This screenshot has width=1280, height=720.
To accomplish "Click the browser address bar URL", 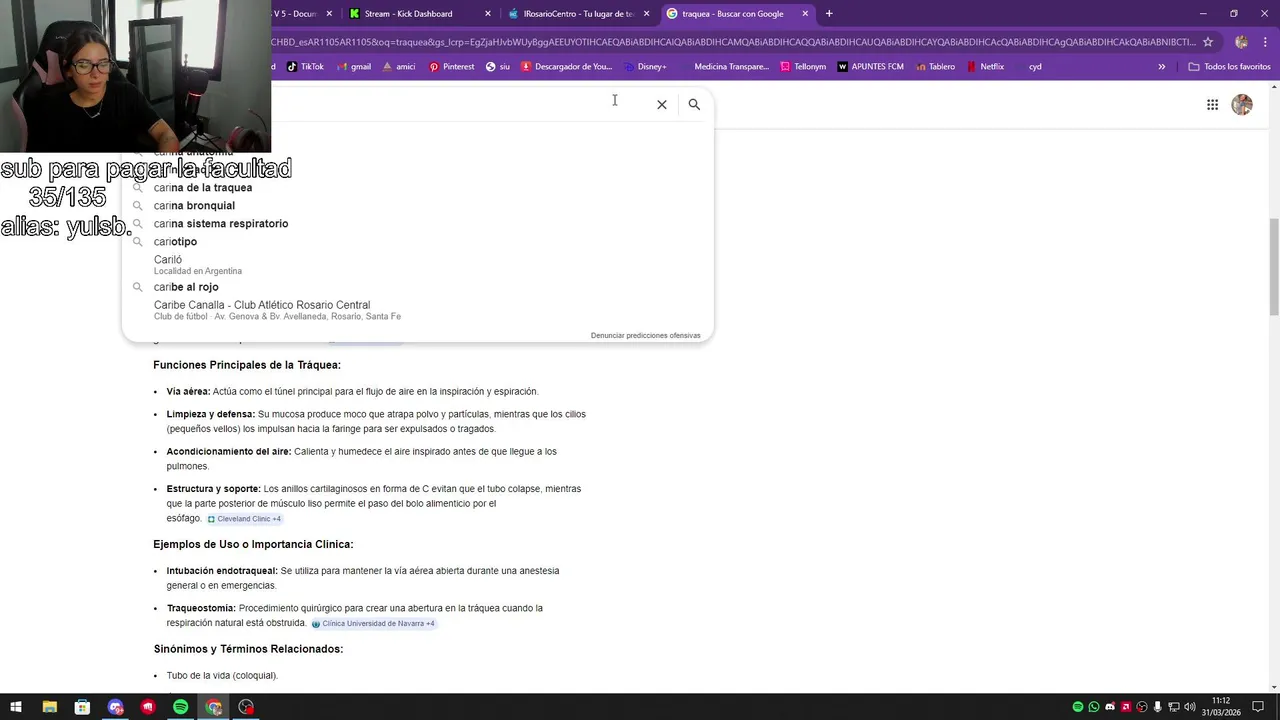I will [733, 42].
